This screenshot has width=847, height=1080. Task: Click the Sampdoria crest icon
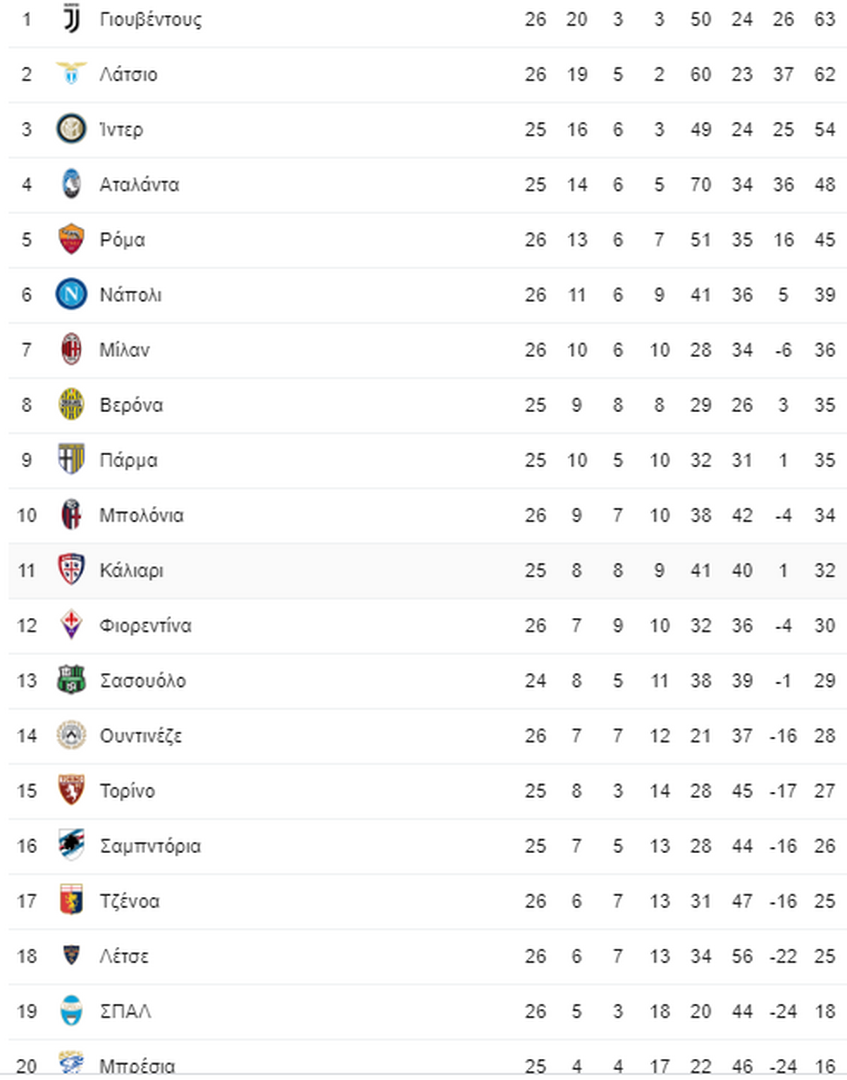coord(71,845)
